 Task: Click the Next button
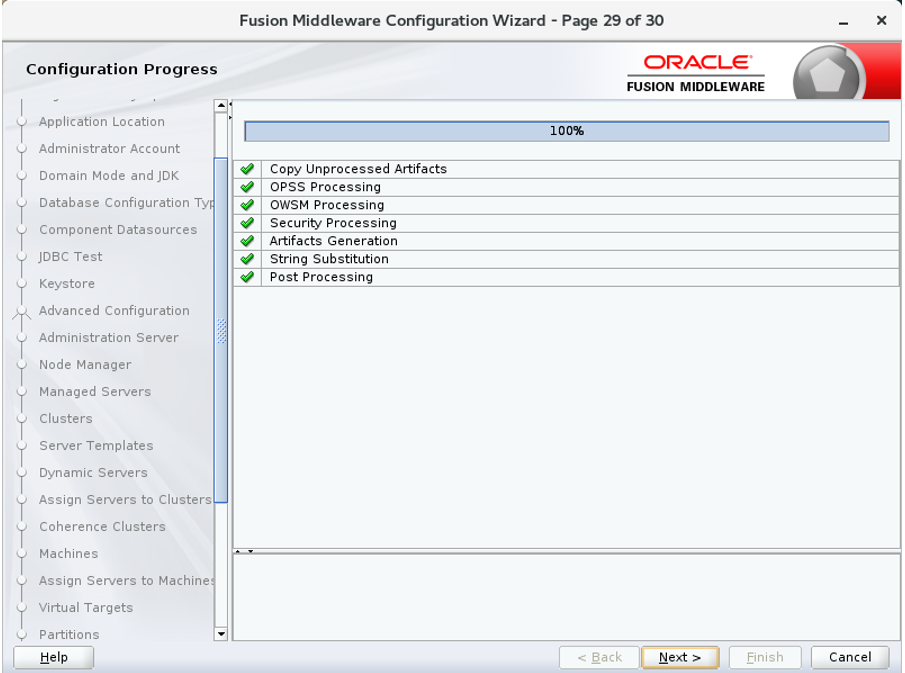(680, 657)
